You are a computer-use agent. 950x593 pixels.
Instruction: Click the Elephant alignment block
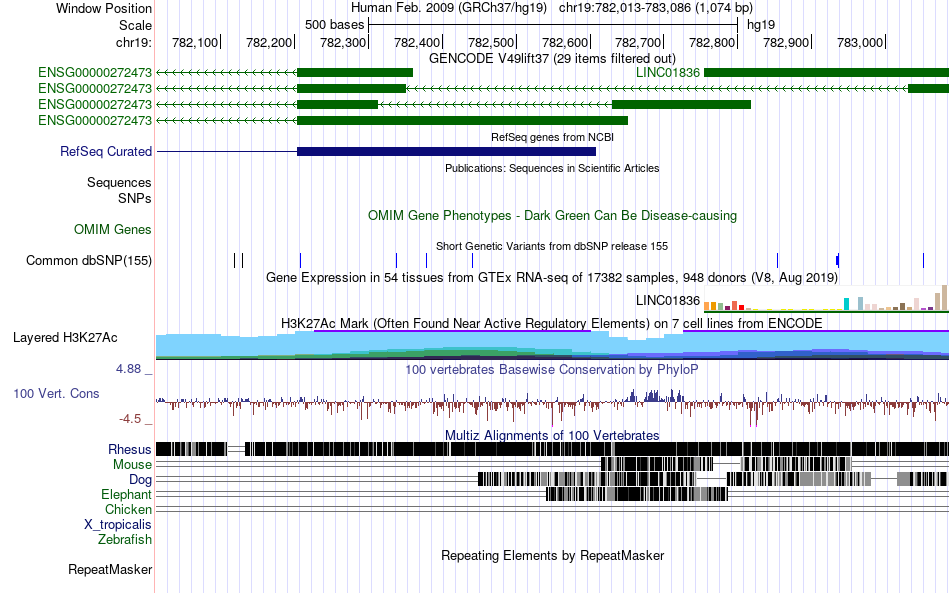pos(637,494)
